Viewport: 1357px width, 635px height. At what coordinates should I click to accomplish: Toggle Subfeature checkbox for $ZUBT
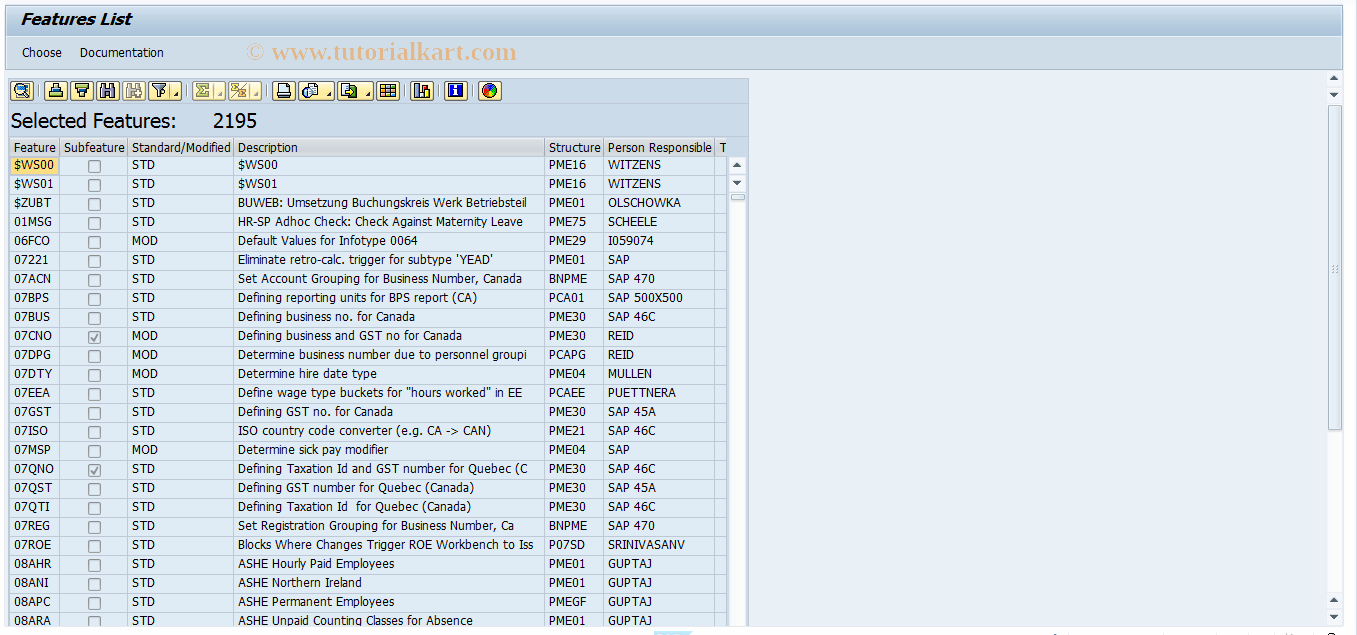click(x=94, y=204)
